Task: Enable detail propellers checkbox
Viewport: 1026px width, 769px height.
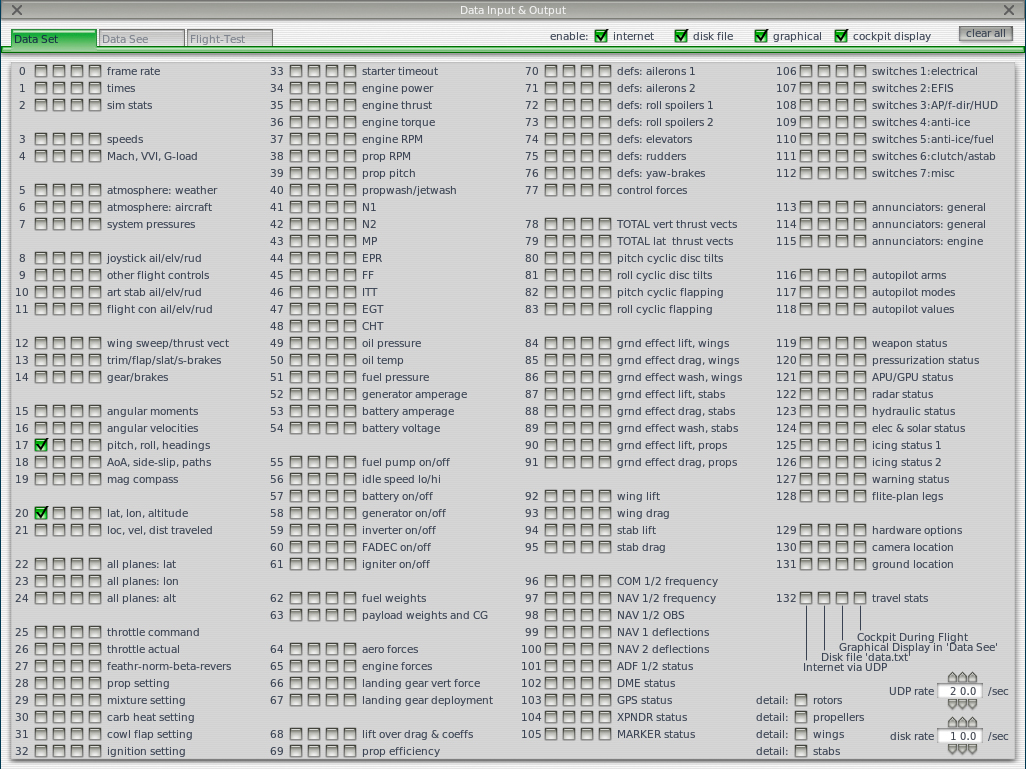Action: tap(801, 717)
